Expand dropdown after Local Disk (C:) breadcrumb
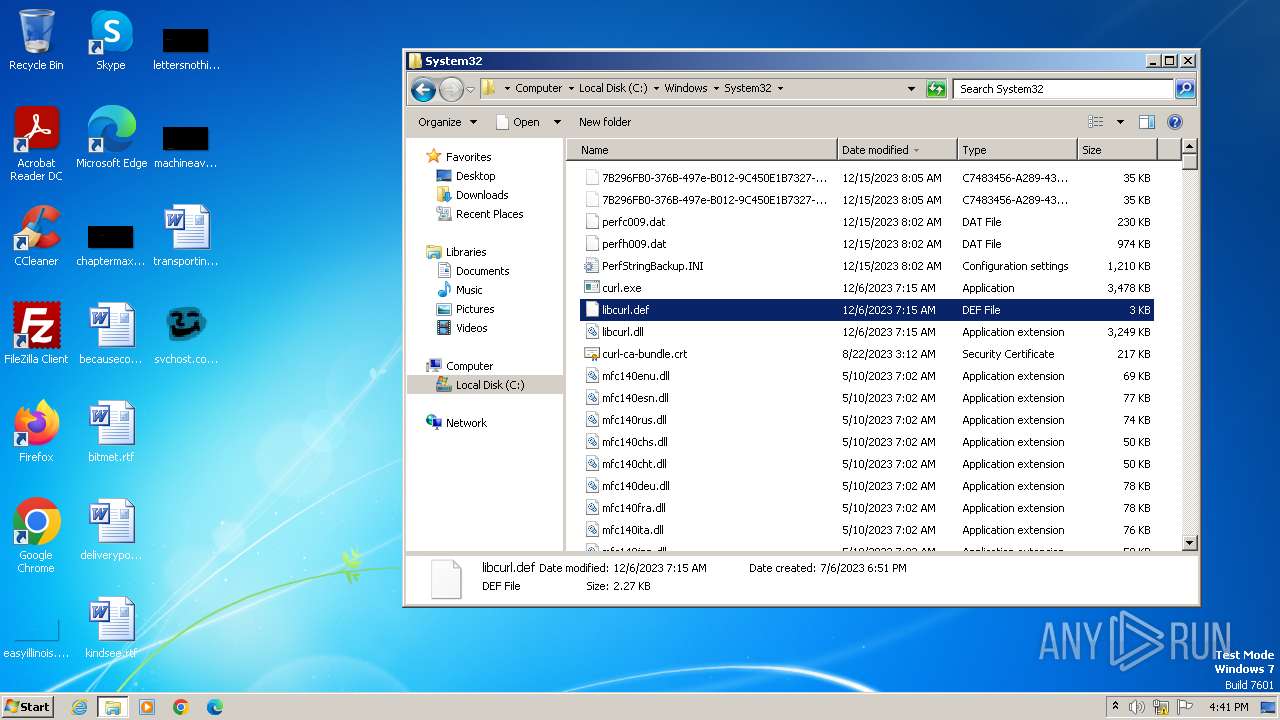The image size is (1280, 720). coord(656,88)
